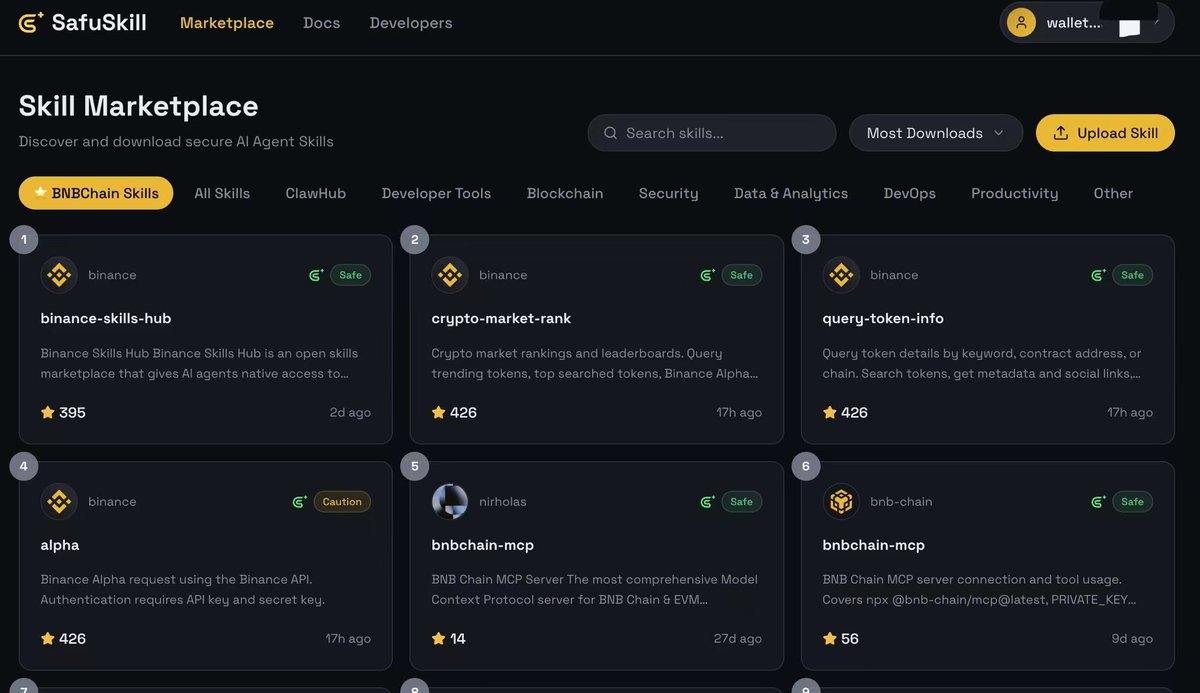Viewport: 1200px width, 693px height.
Task: Click the Binance logo on binance-skills-hub card
Action: (x=59, y=275)
